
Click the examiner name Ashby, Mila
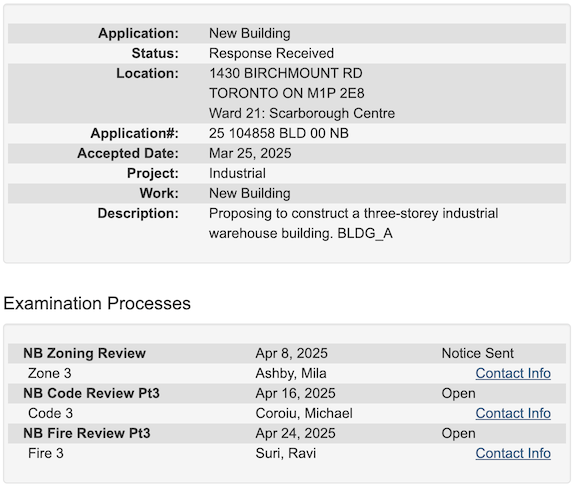(291, 373)
